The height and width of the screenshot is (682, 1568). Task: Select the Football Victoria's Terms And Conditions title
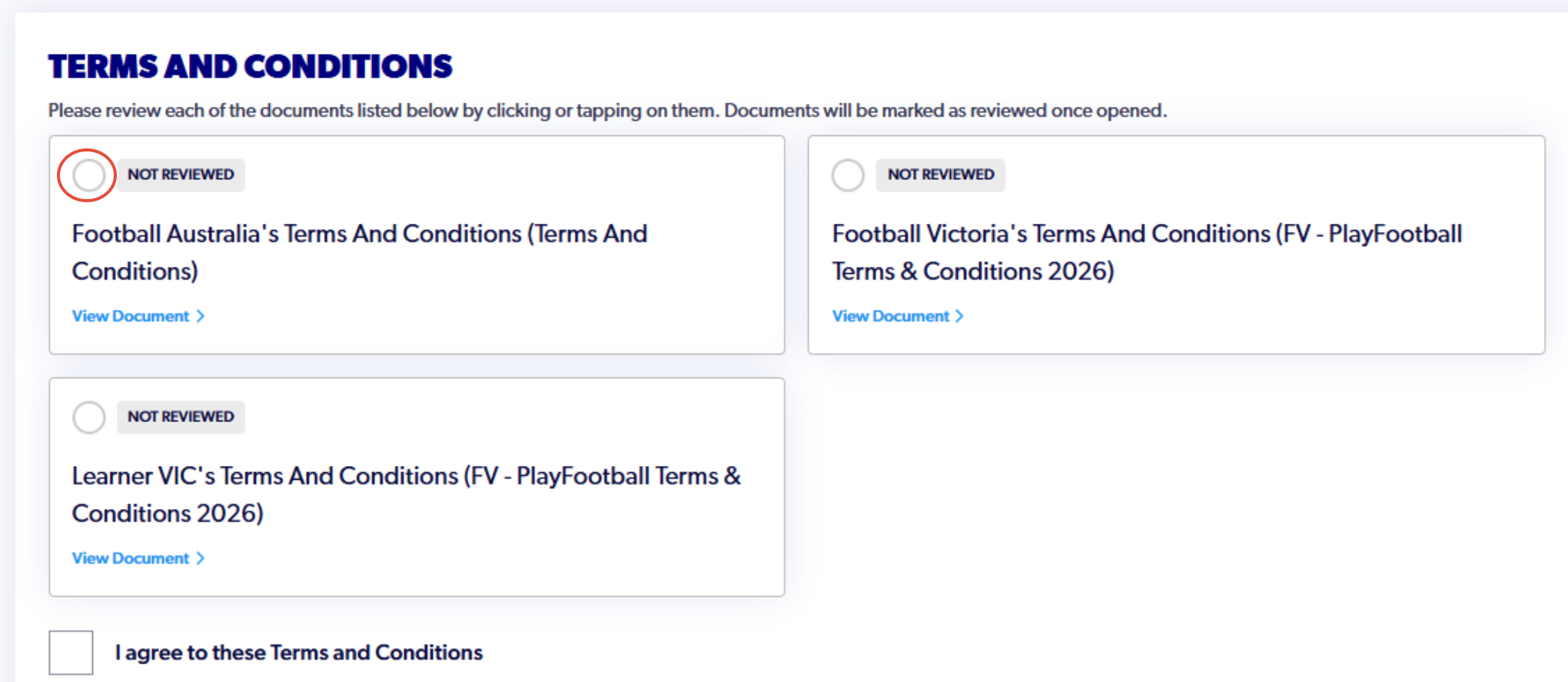click(1147, 252)
